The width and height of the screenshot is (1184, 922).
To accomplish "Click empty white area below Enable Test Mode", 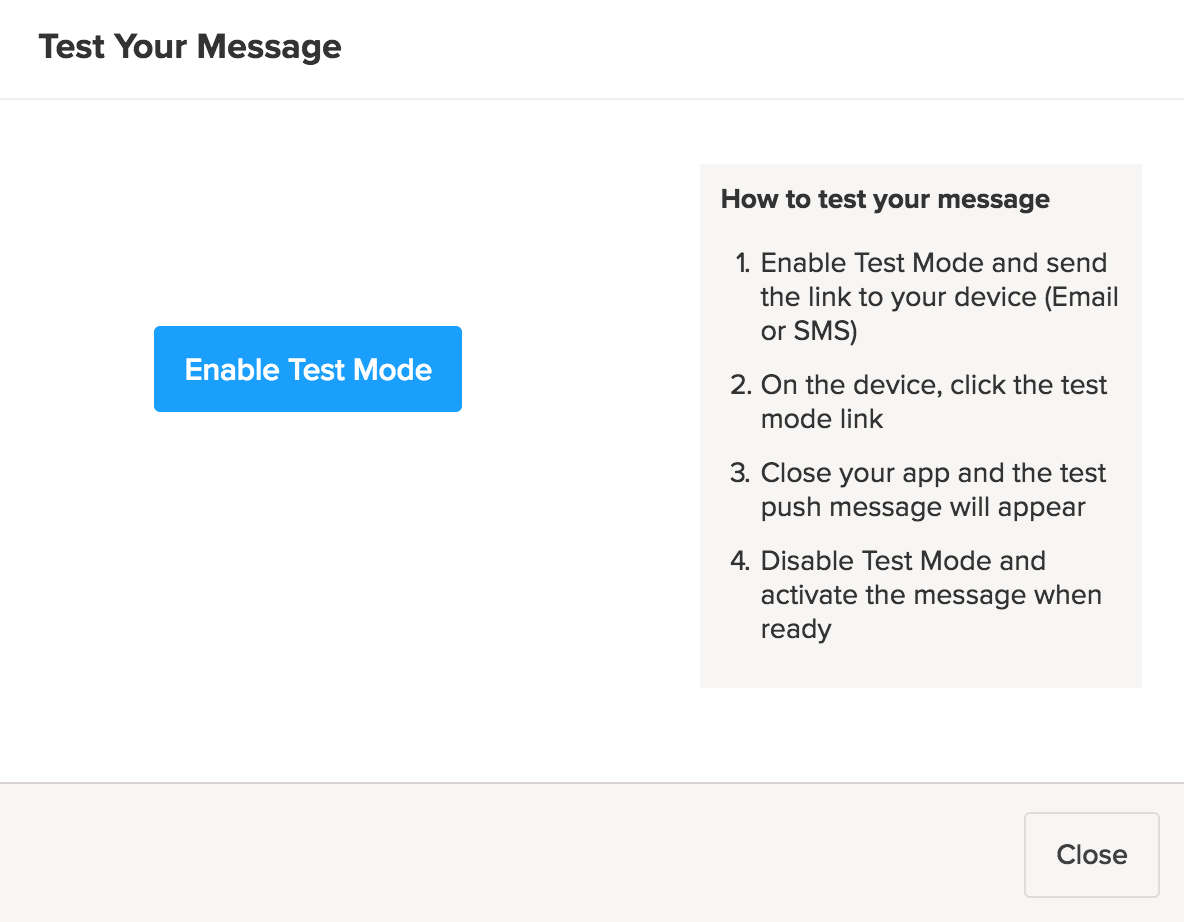I will [x=308, y=560].
